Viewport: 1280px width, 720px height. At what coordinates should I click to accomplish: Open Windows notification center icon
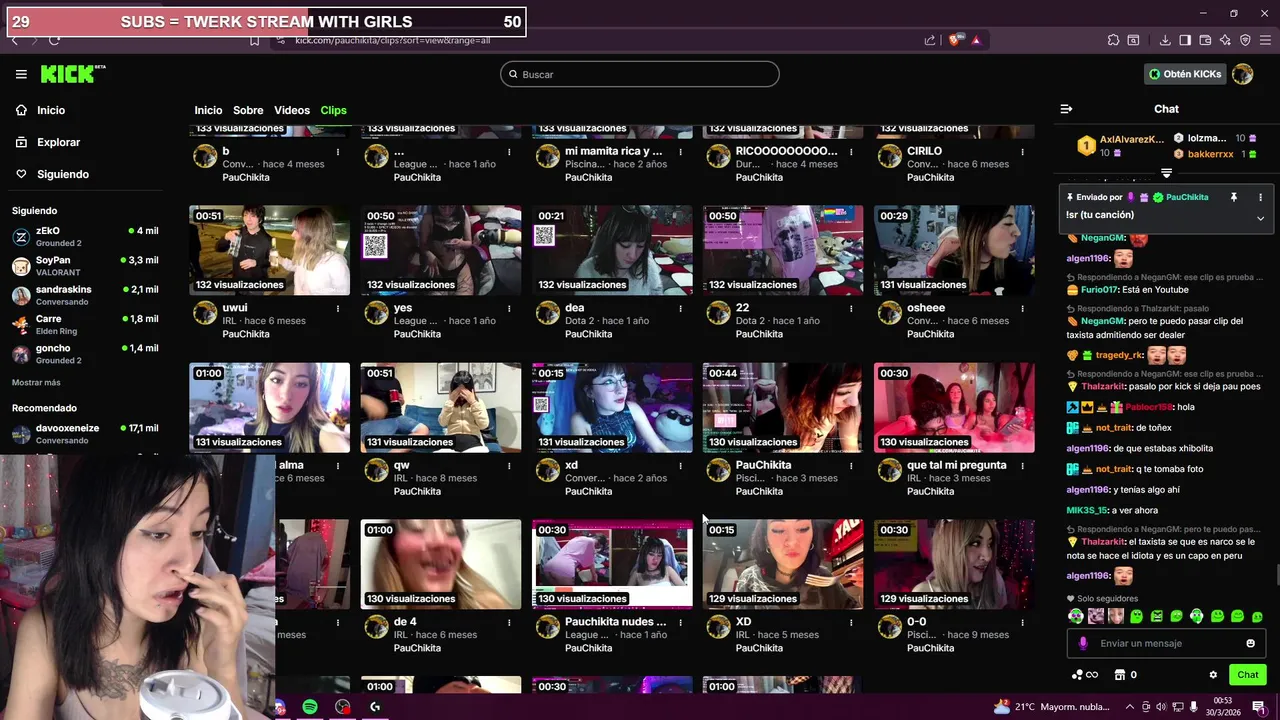point(1259,707)
